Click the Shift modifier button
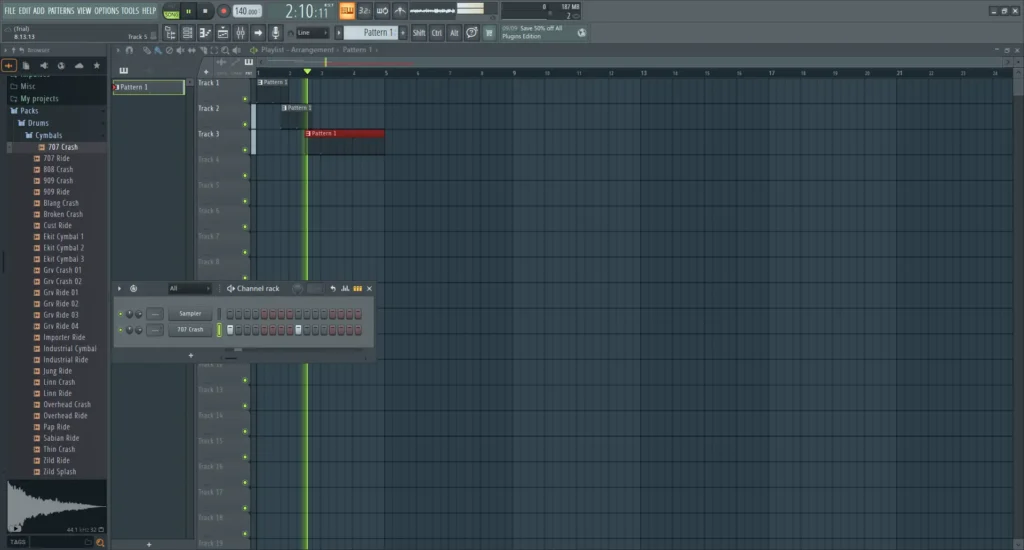Image resolution: width=1024 pixels, height=550 pixels. click(x=419, y=33)
